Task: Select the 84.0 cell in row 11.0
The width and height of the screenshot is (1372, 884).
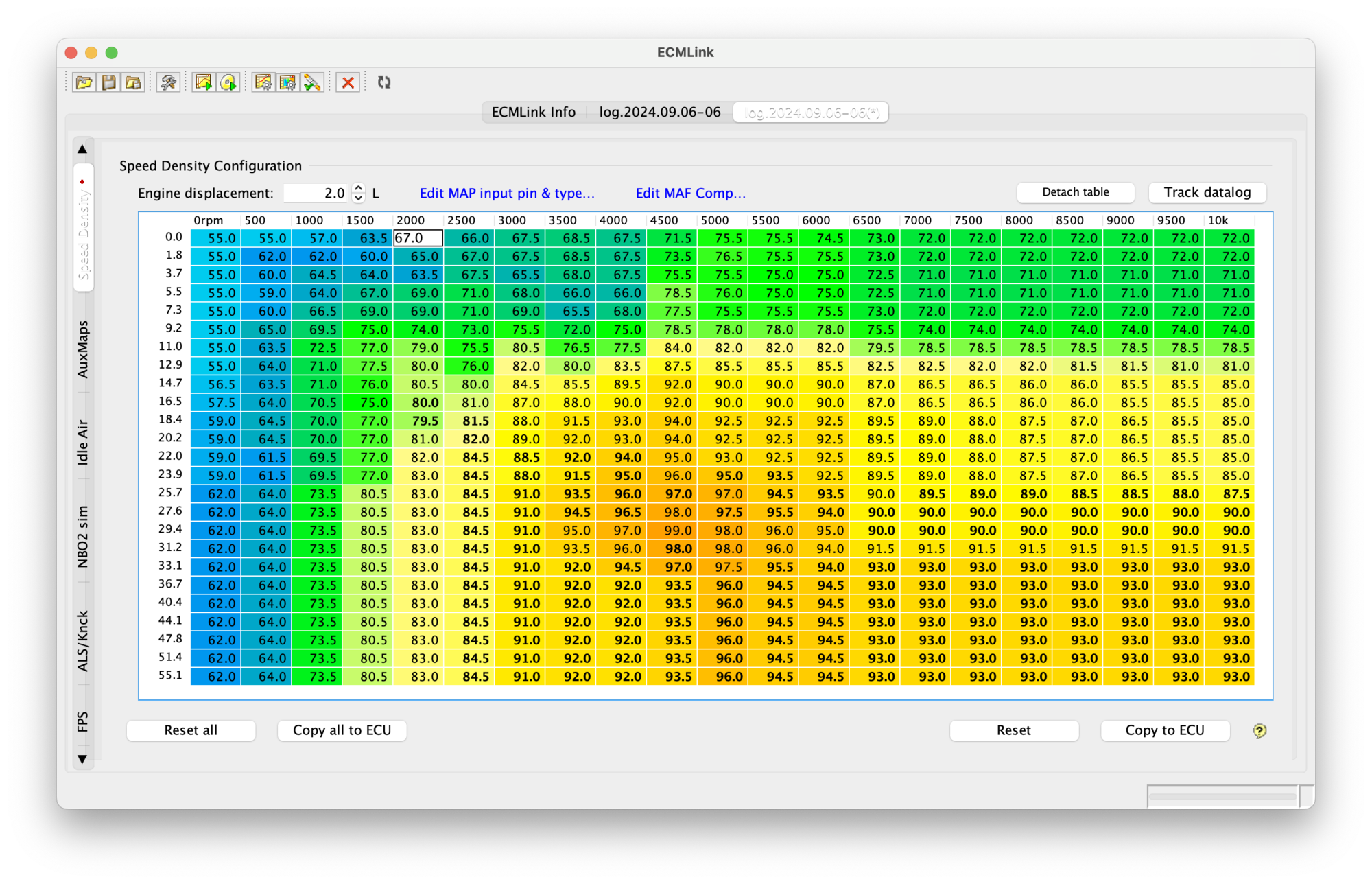Action: pos(671,348)
